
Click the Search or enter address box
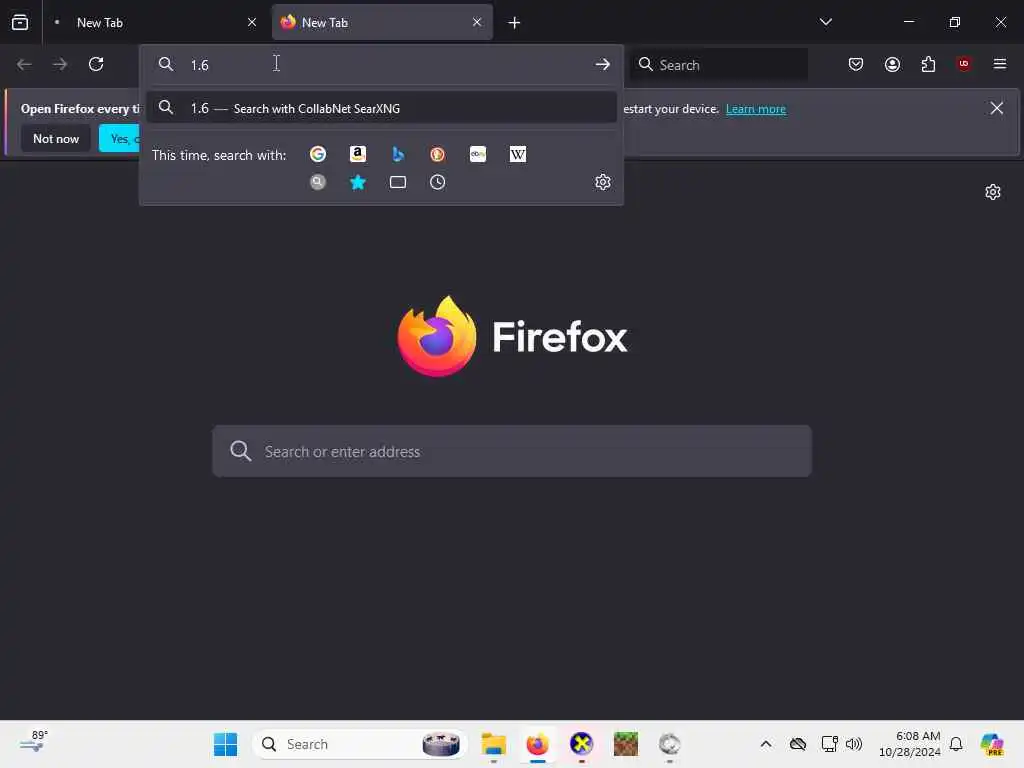click(512, 451)
